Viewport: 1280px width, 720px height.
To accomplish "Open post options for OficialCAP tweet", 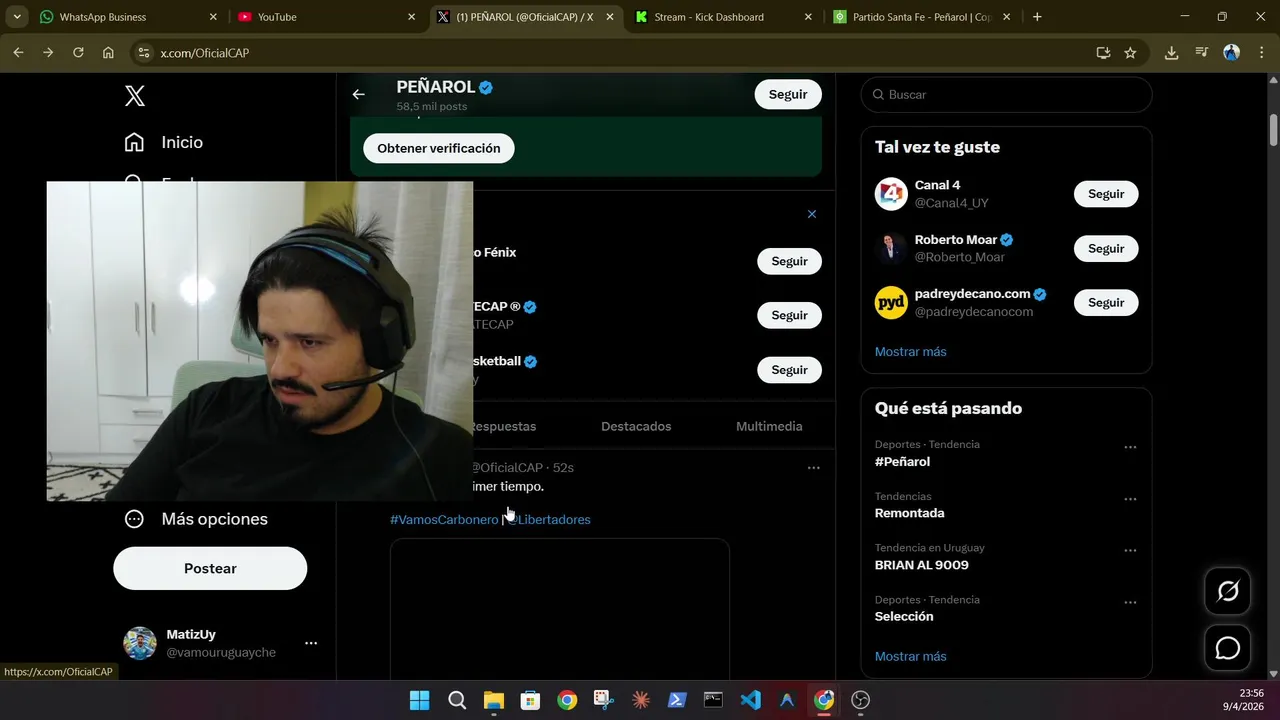I will pos(813,468).
